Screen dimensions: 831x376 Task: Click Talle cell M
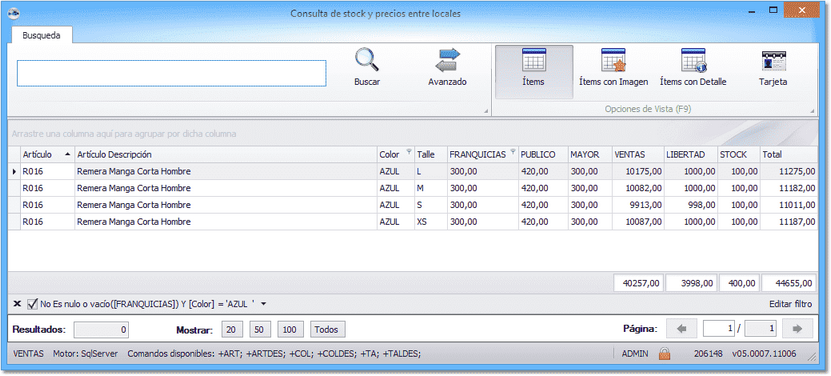(x=431, y=188)
